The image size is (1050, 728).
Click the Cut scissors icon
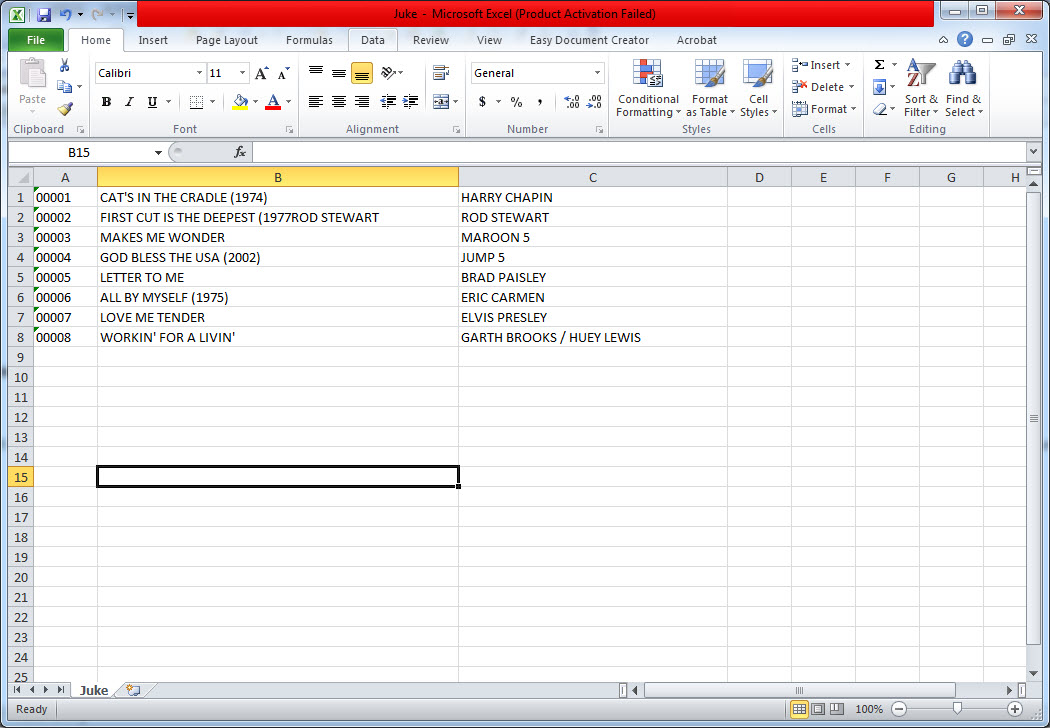click(x=65, y=66)
